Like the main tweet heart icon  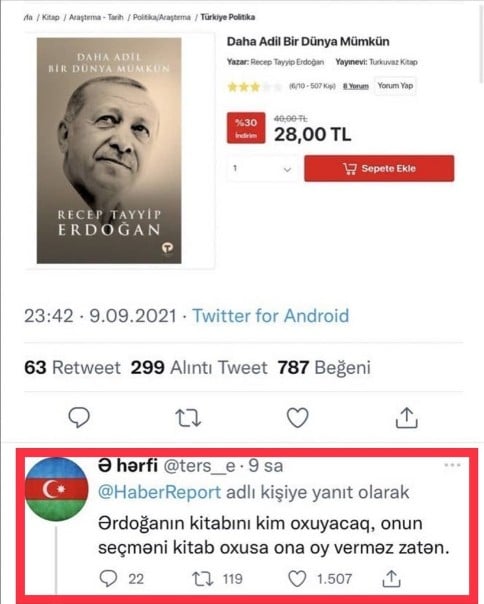click(x=297, y=417)
